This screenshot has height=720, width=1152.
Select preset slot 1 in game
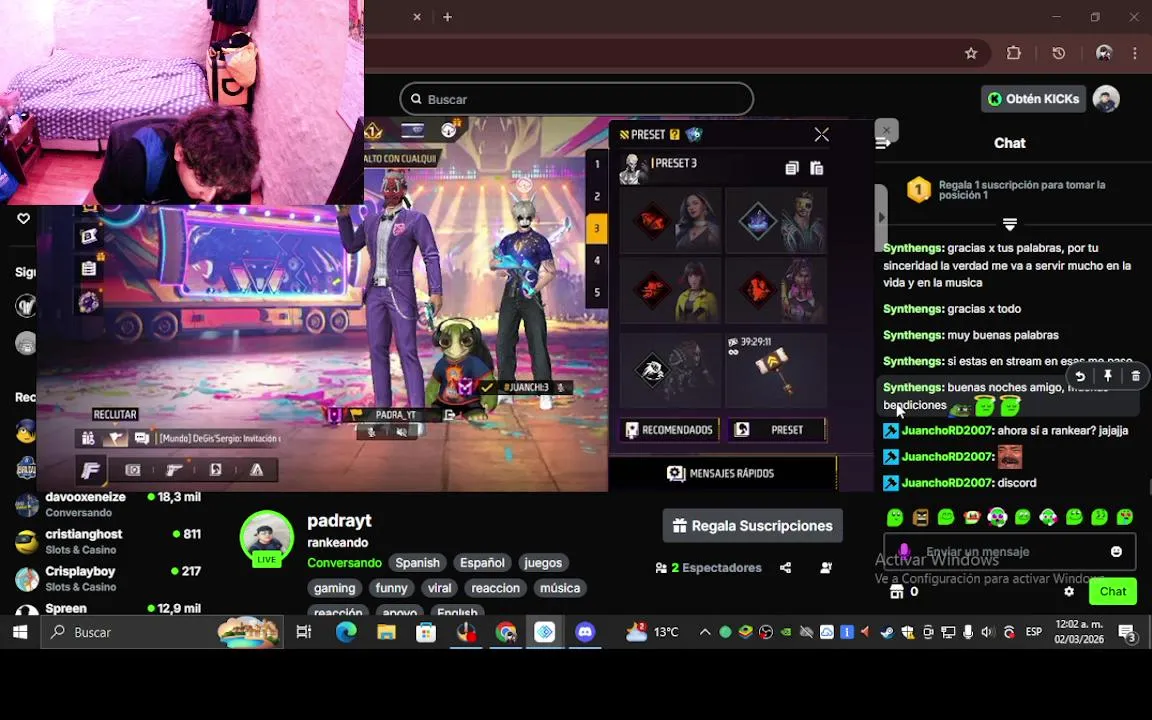pos(597,165)
